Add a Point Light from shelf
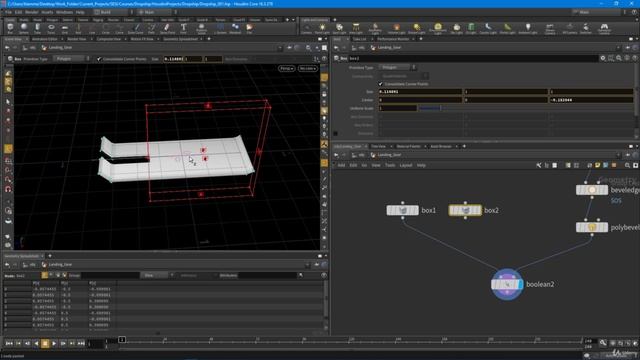 tap(322, 29)
